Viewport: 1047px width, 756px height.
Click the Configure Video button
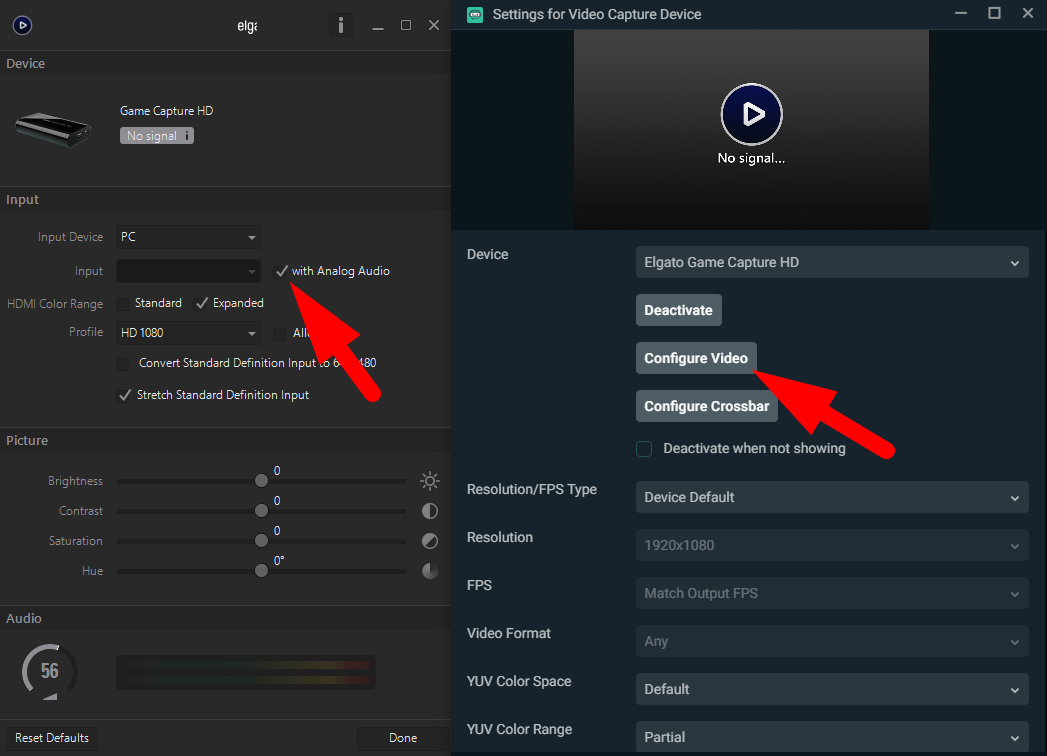tap(696, 359)
